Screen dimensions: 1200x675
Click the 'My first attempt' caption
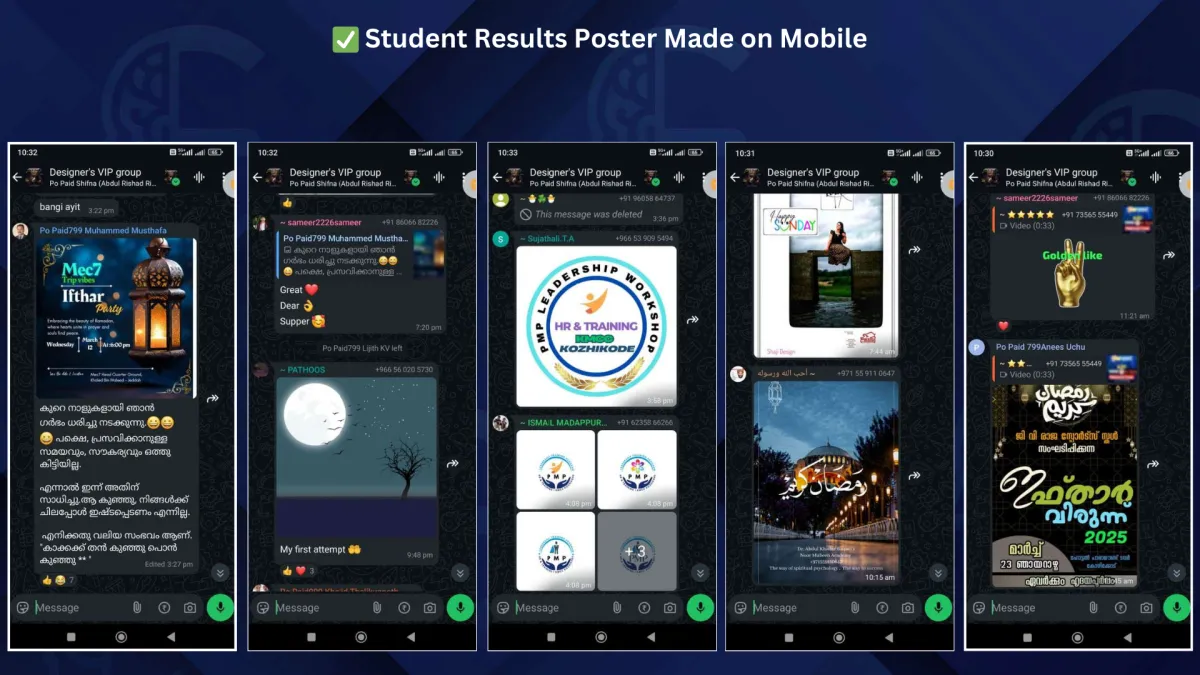coord(313,550)
